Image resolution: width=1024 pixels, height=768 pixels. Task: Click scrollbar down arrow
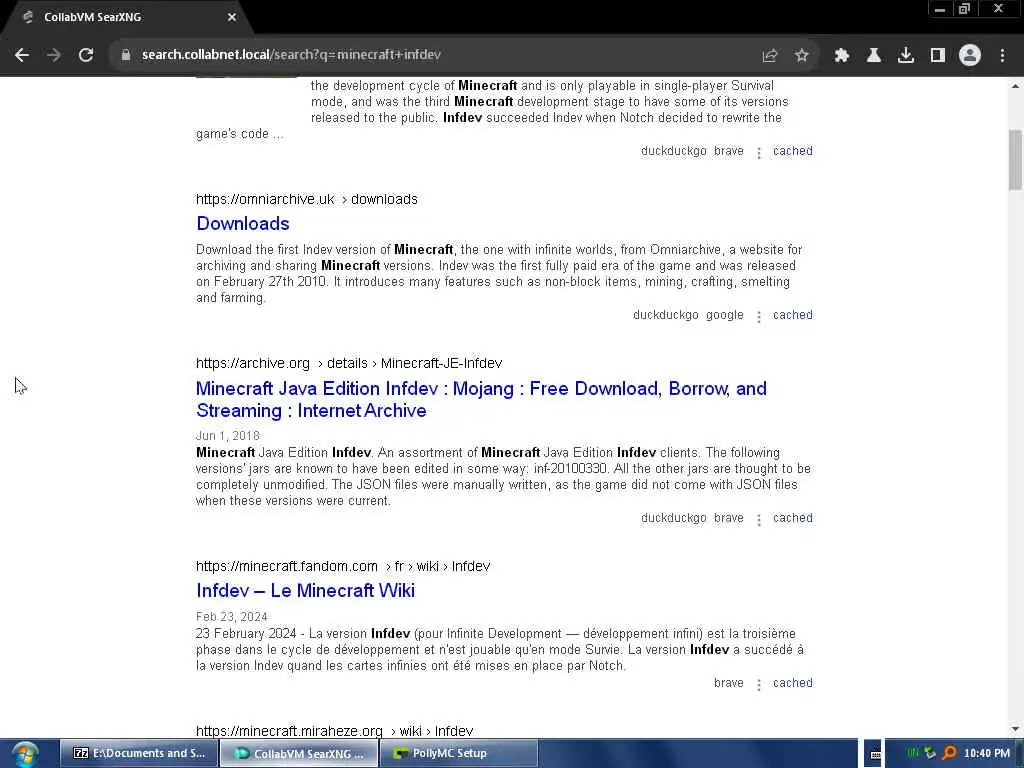[x=1015, y=729]
